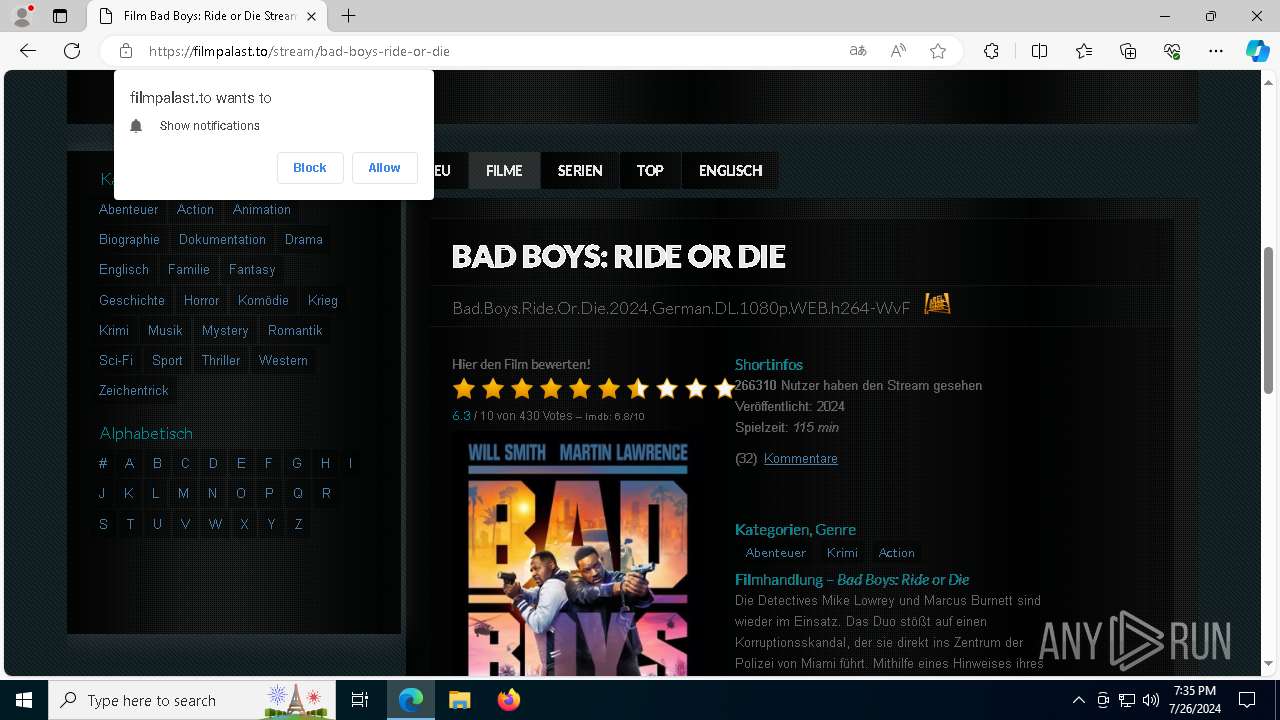Browse the Animation genre
This screenshot has width=1280, height=720.
pyautogui.click(x=262, y=210)
